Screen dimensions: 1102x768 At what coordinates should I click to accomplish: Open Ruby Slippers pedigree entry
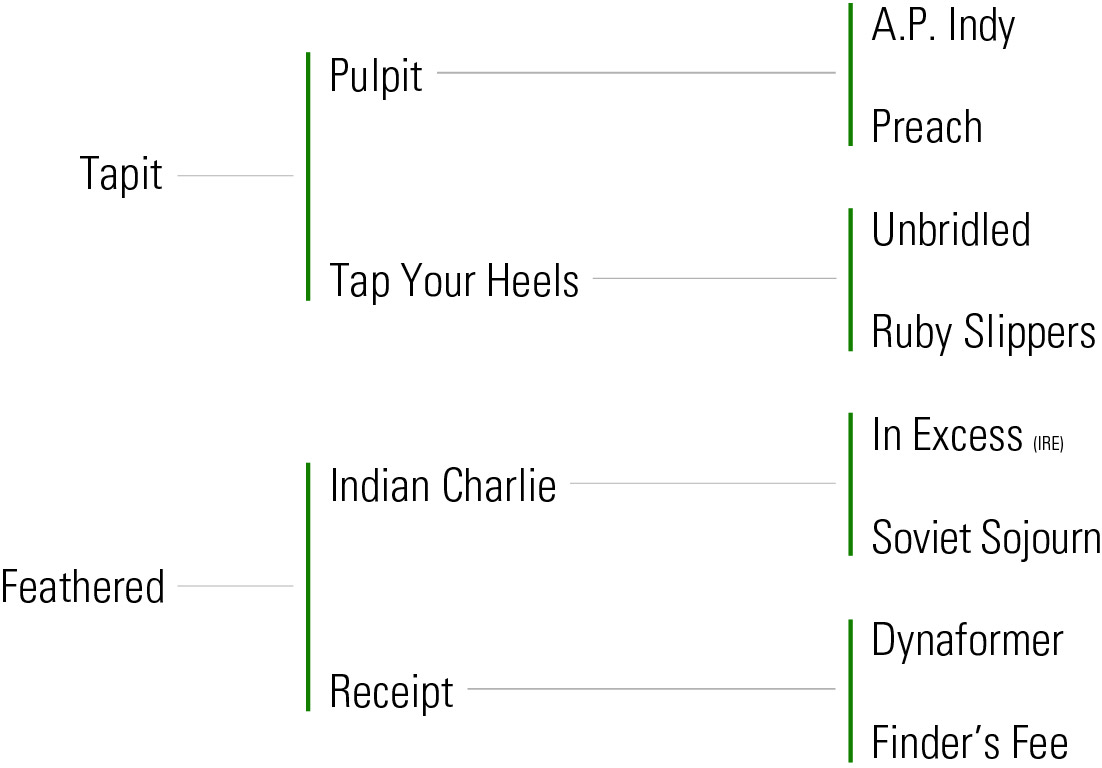pos(983,332)
